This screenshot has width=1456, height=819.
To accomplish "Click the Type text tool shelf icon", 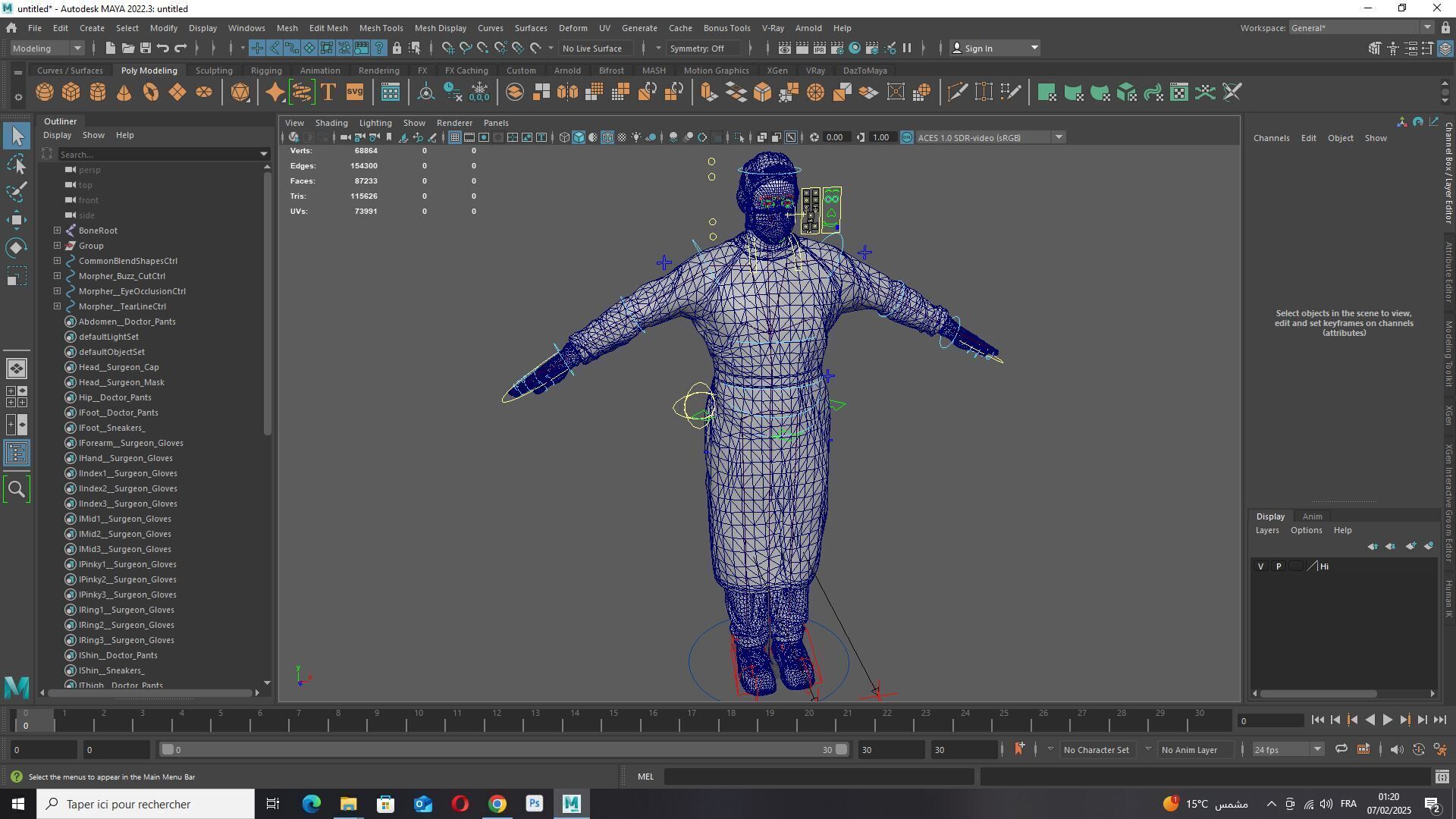I will [x=328, y=93].
